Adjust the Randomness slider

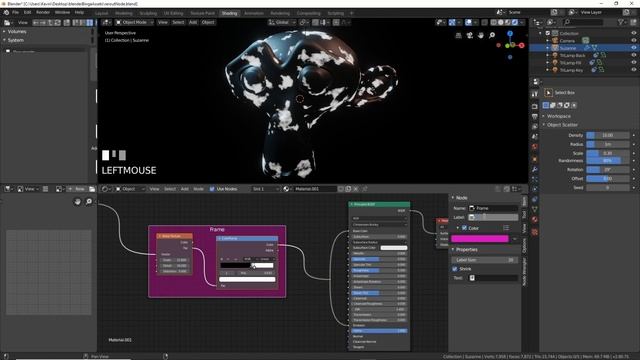(x=608, y=160)
